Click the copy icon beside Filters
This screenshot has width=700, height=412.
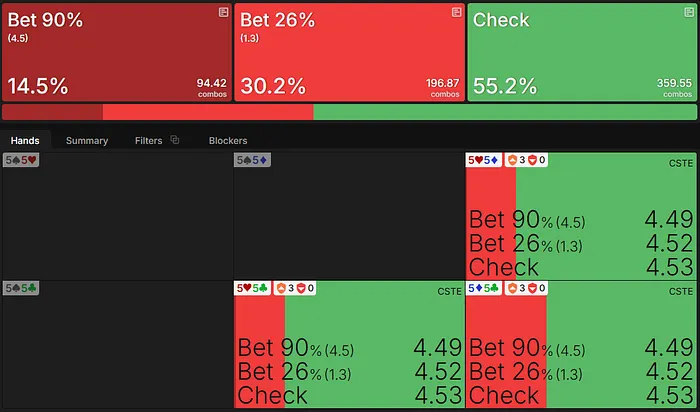click(175, 141)
